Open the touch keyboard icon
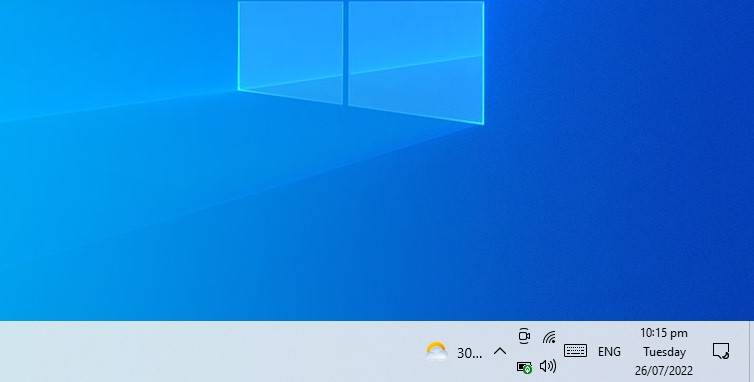The width and height of the screenshot is (754, 382). pos(575,351)
